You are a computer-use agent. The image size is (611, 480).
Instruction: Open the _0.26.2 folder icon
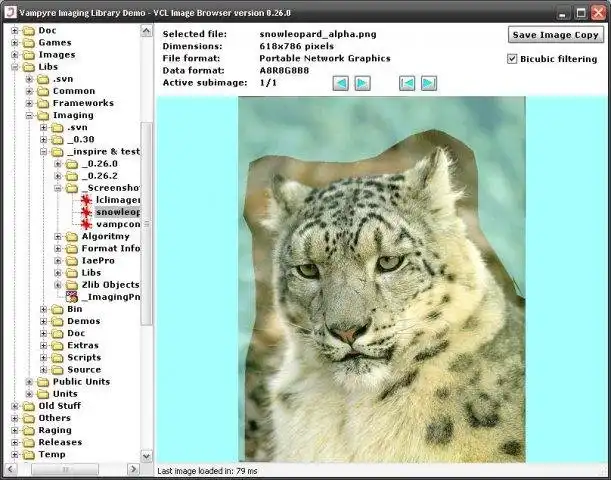(72, 176)
